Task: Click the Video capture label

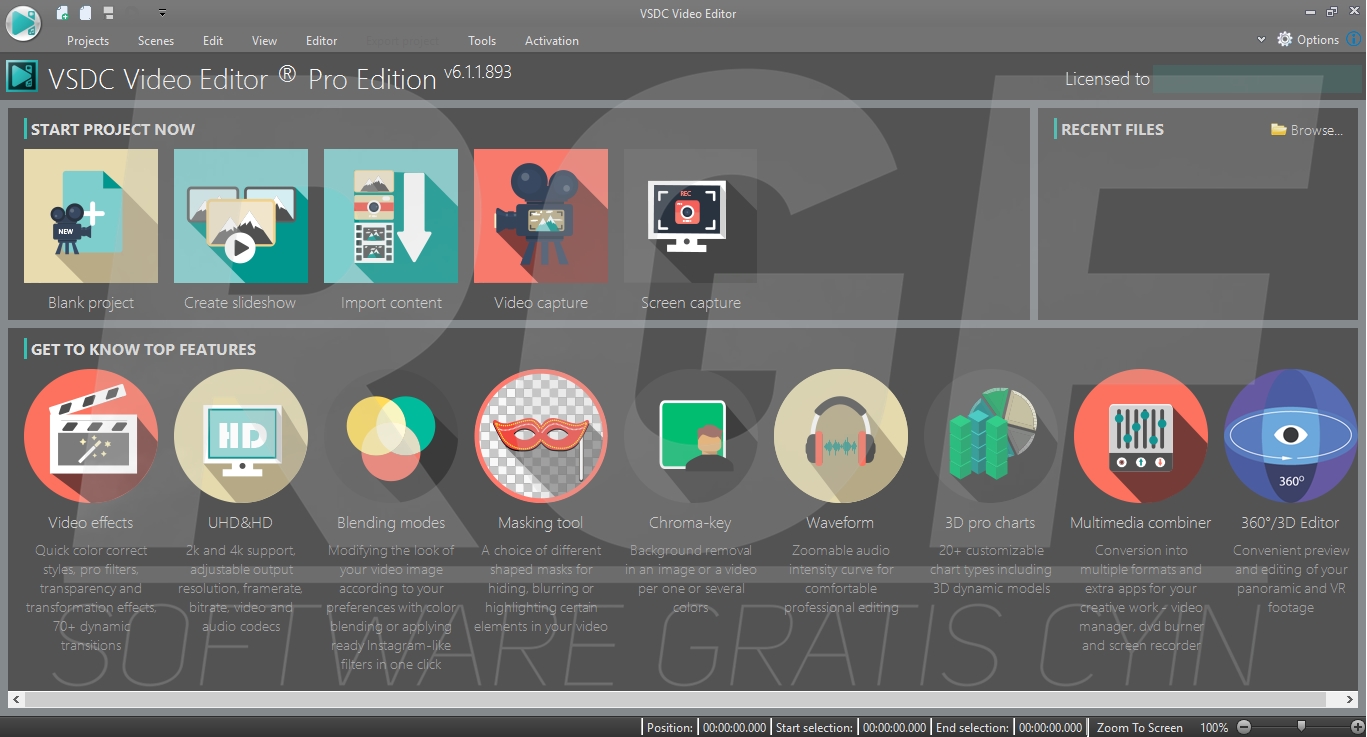Action: (x=541, y=303)
